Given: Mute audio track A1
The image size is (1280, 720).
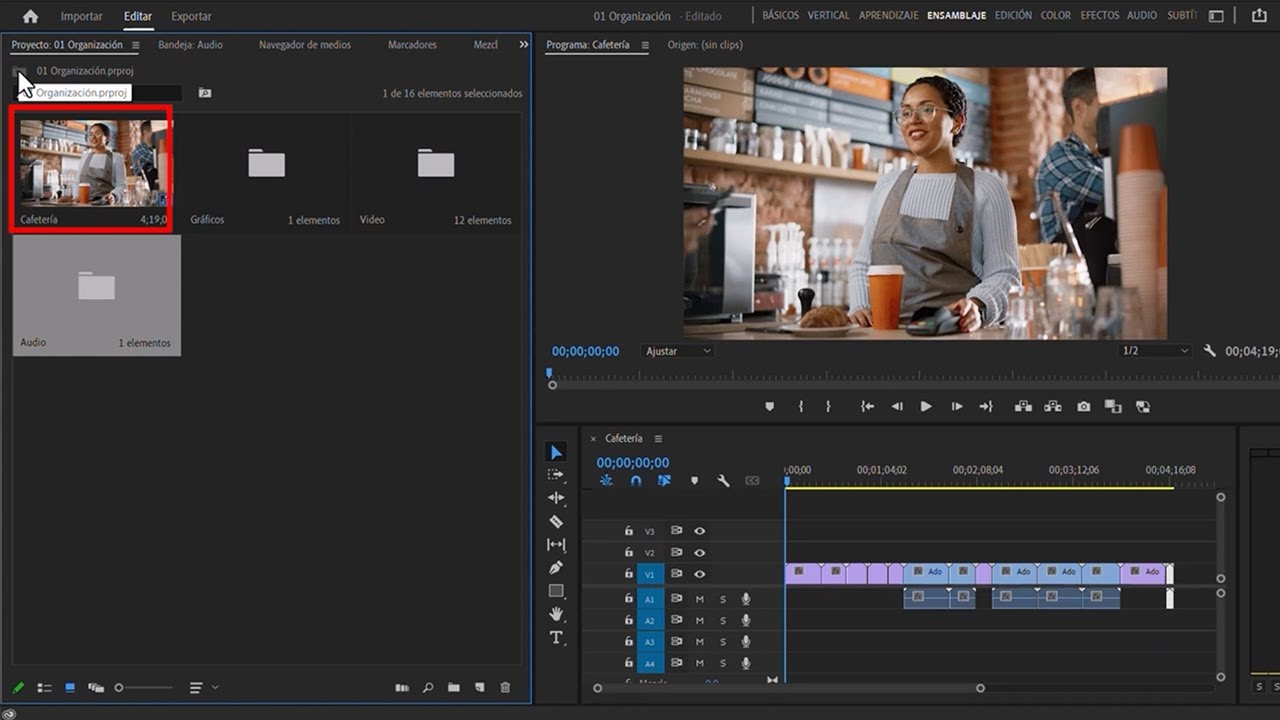Looking at the screenshot, I should tap(700, 599).
